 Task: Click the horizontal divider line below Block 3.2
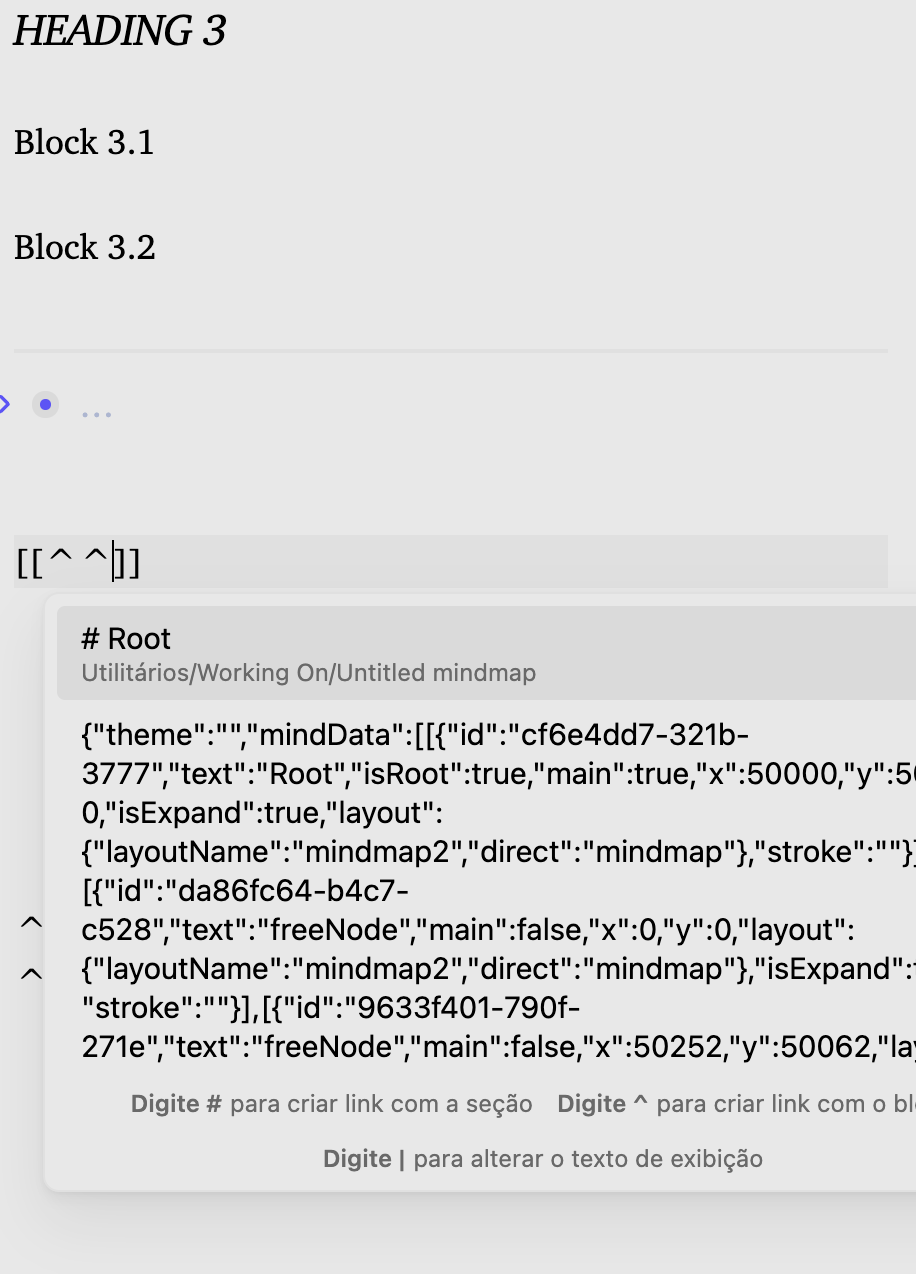pos(450,351)
